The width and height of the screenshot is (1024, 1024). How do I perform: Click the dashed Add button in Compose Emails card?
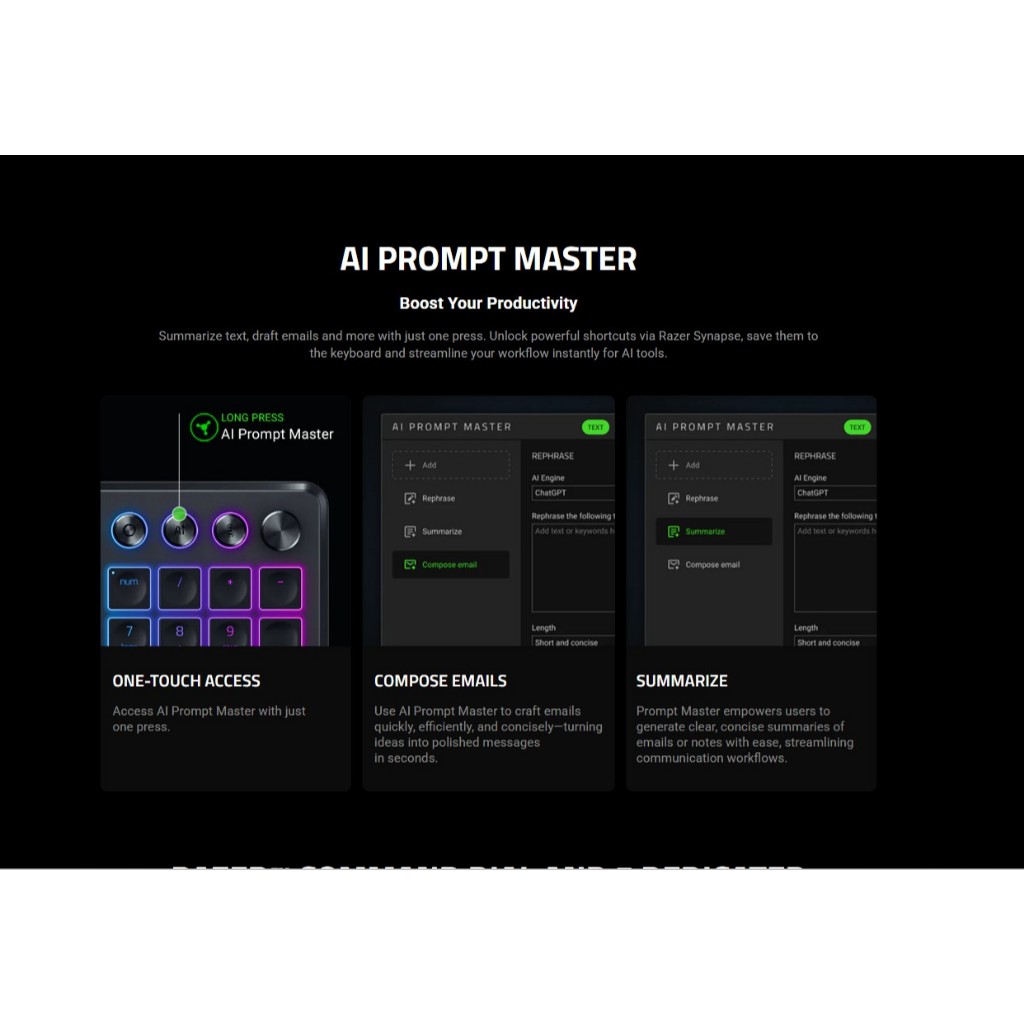451,465
